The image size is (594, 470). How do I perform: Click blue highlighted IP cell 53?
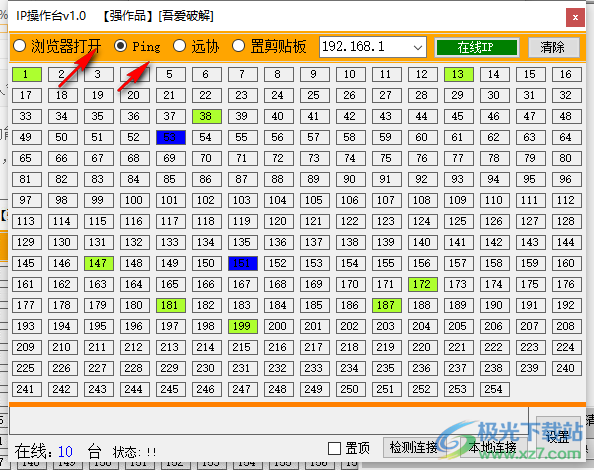pos(171,137)
